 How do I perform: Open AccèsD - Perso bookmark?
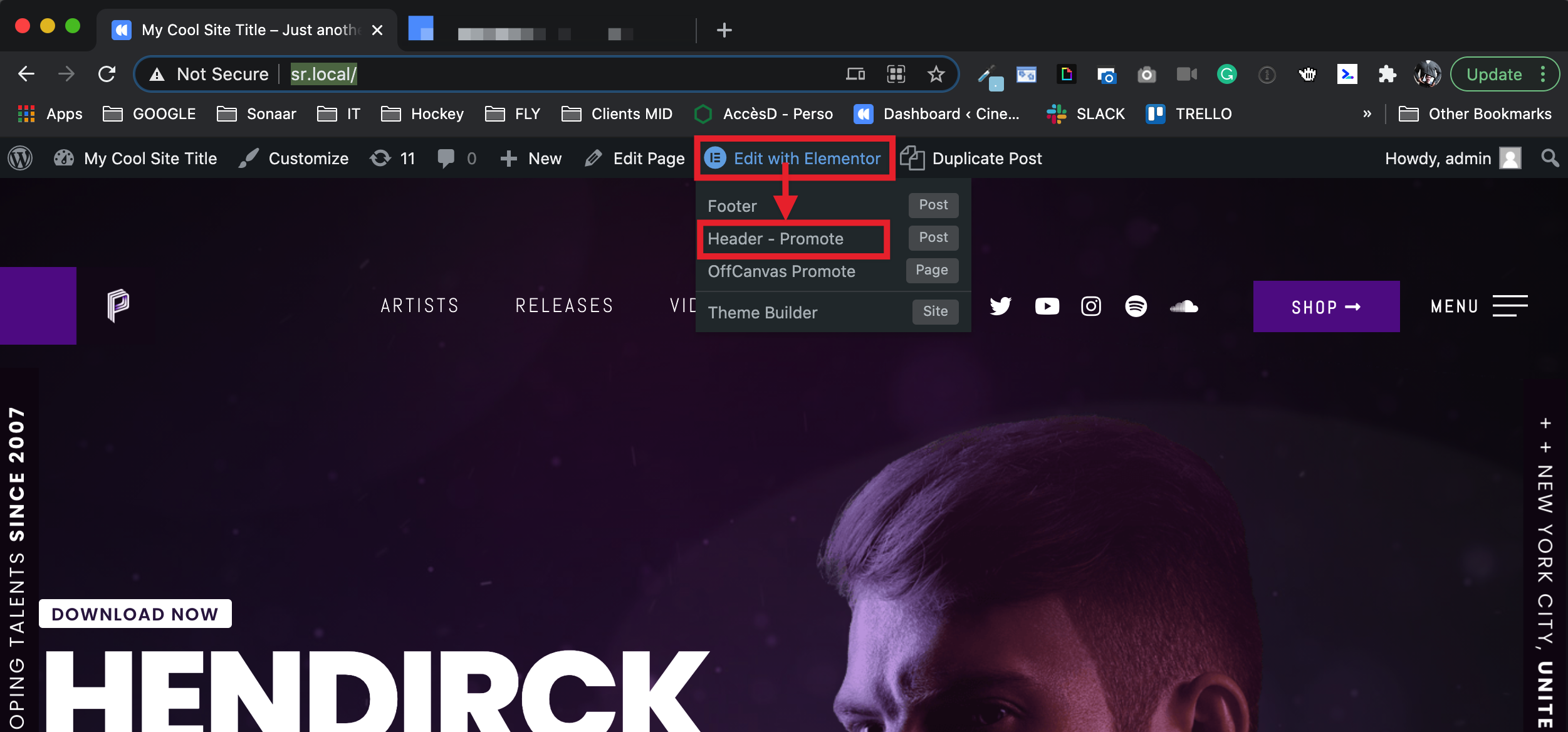tap(763, 114)
